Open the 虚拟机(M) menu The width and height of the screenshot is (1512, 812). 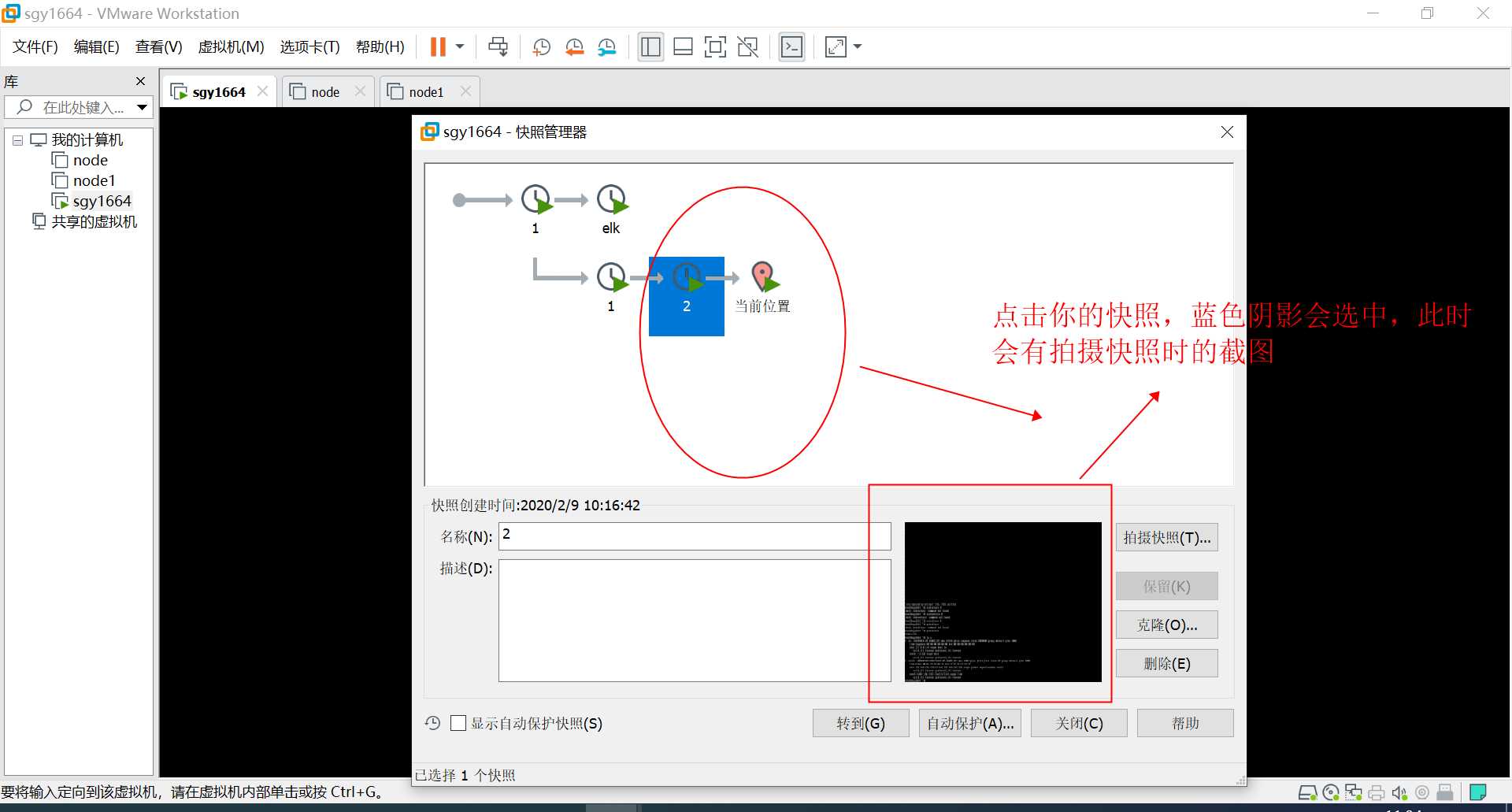(x=231, y=47)
